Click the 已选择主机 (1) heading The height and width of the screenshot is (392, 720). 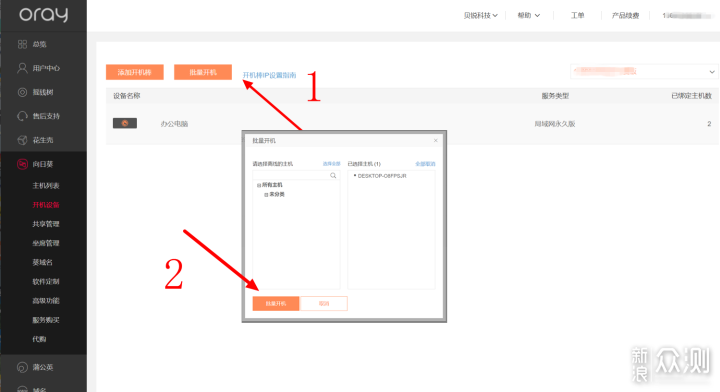point(364,164)
